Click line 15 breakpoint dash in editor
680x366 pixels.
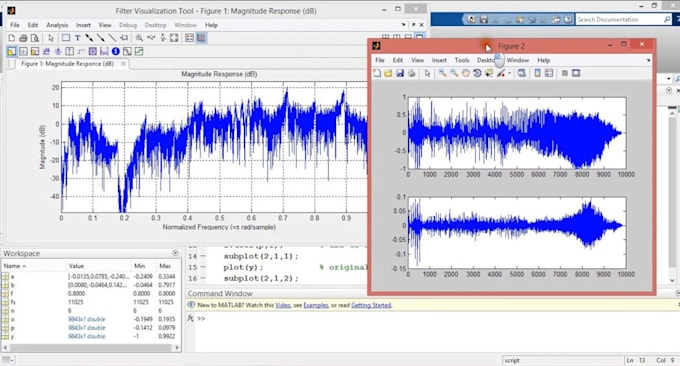203,268
